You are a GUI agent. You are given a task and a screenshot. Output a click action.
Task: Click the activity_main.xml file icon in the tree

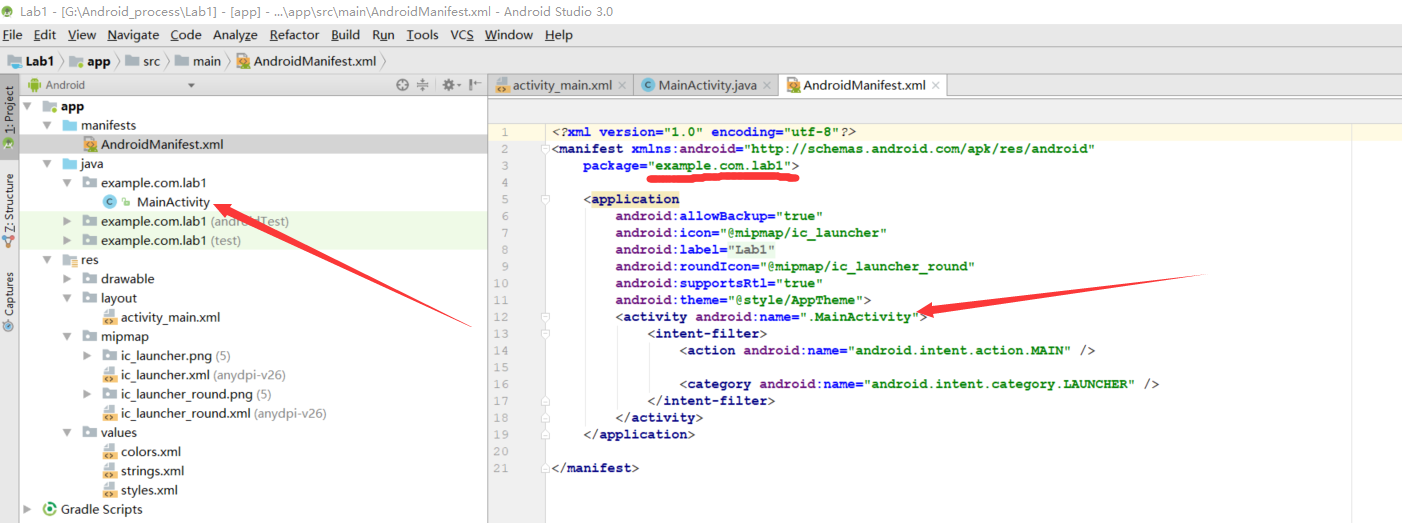tap(110, 318)
